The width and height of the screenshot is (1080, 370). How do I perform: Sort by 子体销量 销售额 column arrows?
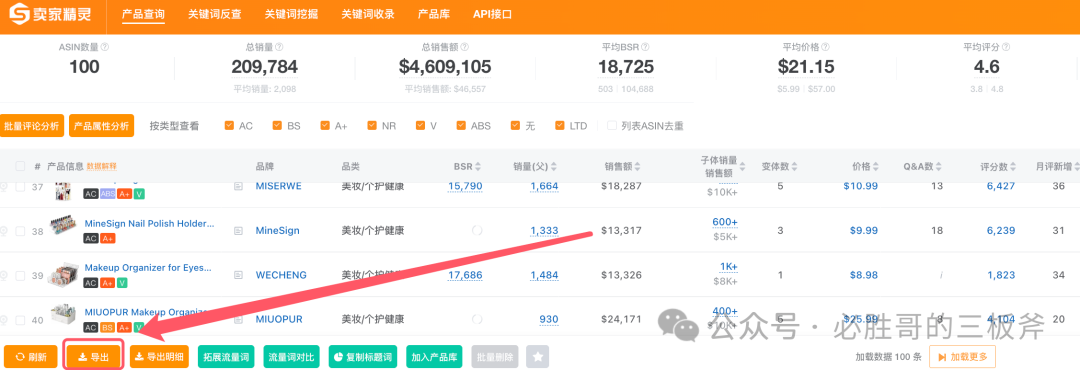[x=743, y=167]
